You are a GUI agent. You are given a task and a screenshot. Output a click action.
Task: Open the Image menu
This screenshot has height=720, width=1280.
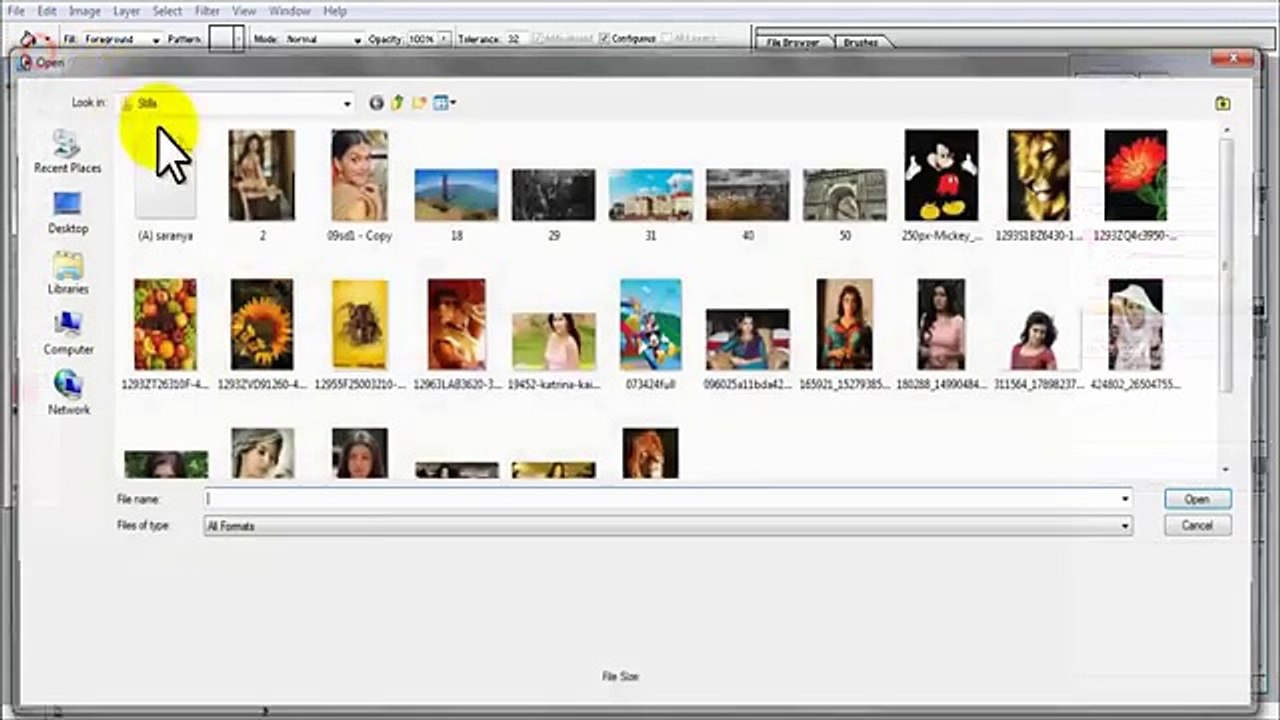pos(85,11)
